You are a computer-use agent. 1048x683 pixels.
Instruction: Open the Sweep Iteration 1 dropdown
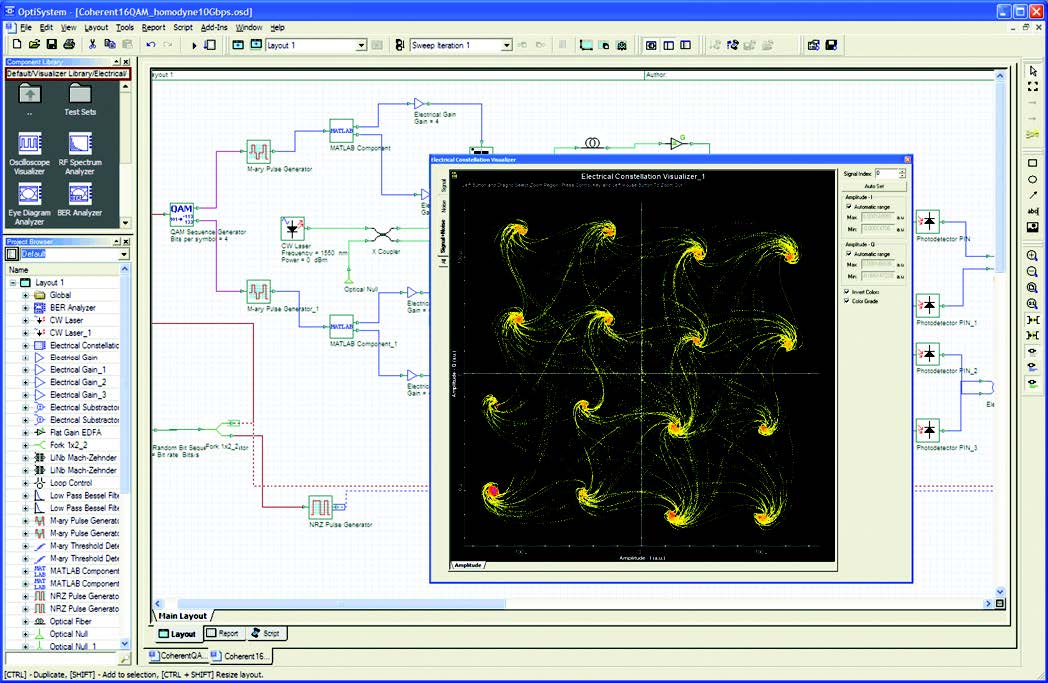point(506,45)
